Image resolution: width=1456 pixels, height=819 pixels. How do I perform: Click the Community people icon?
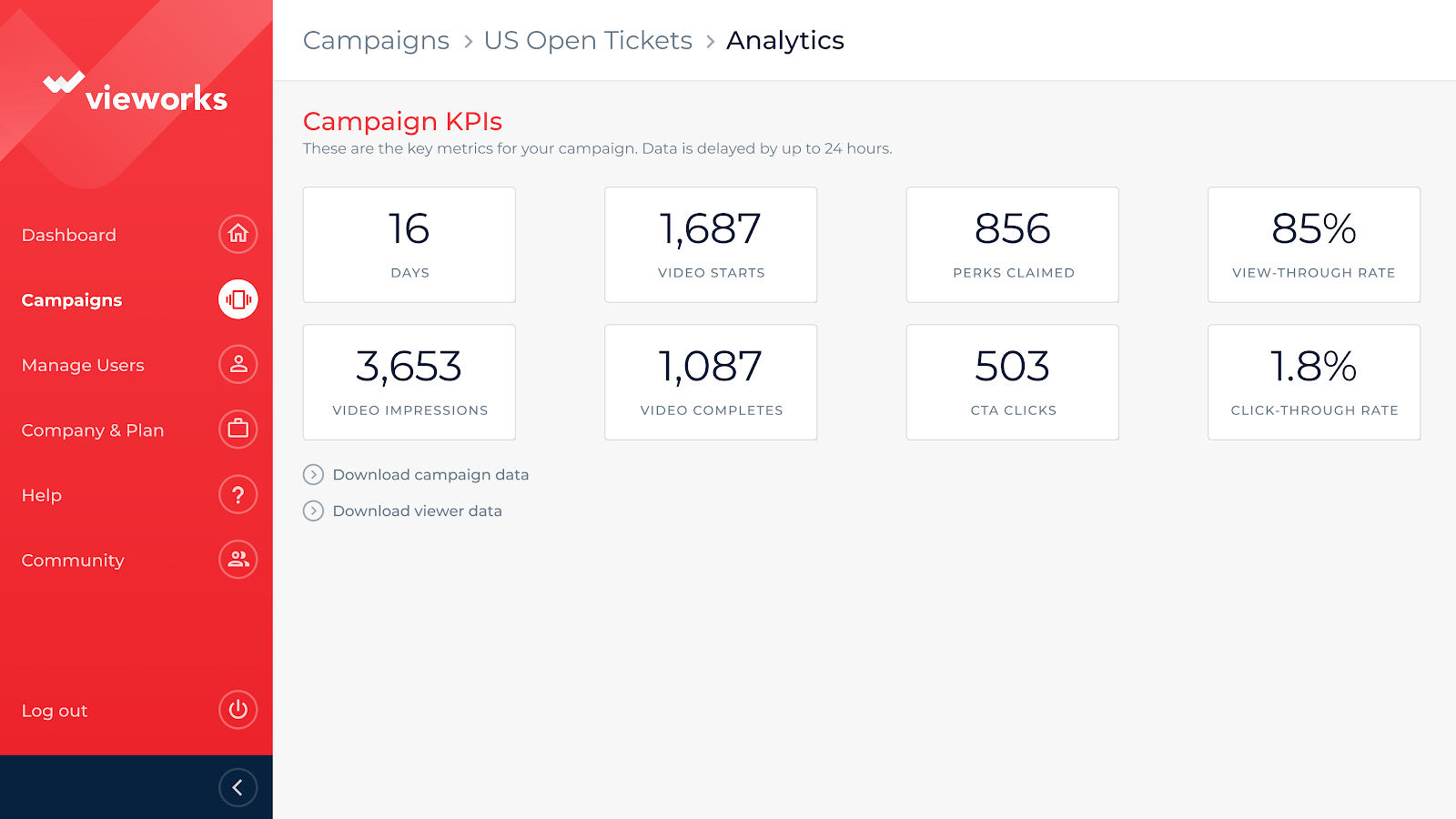pyautogui.click(x=238, y=560)
